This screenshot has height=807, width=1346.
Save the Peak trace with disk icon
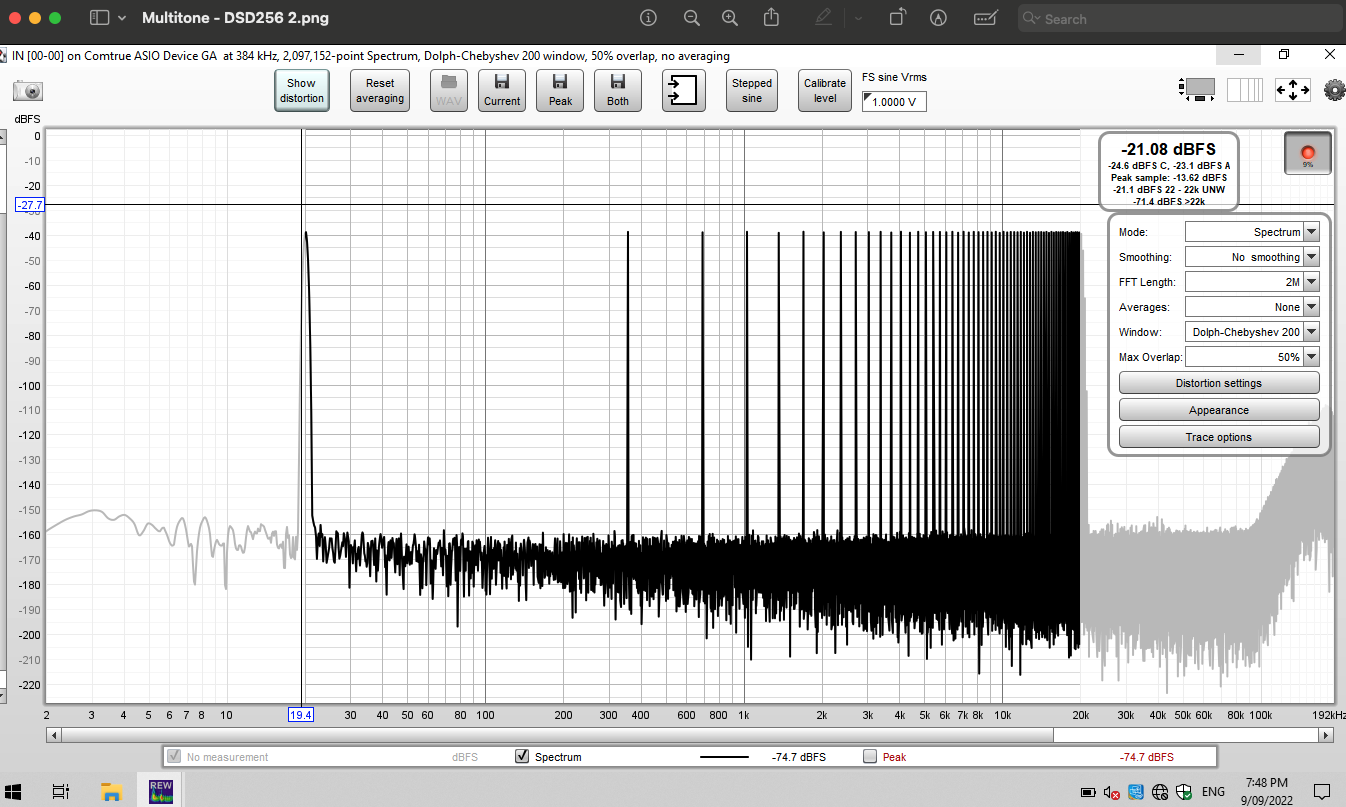pos(560,90)
